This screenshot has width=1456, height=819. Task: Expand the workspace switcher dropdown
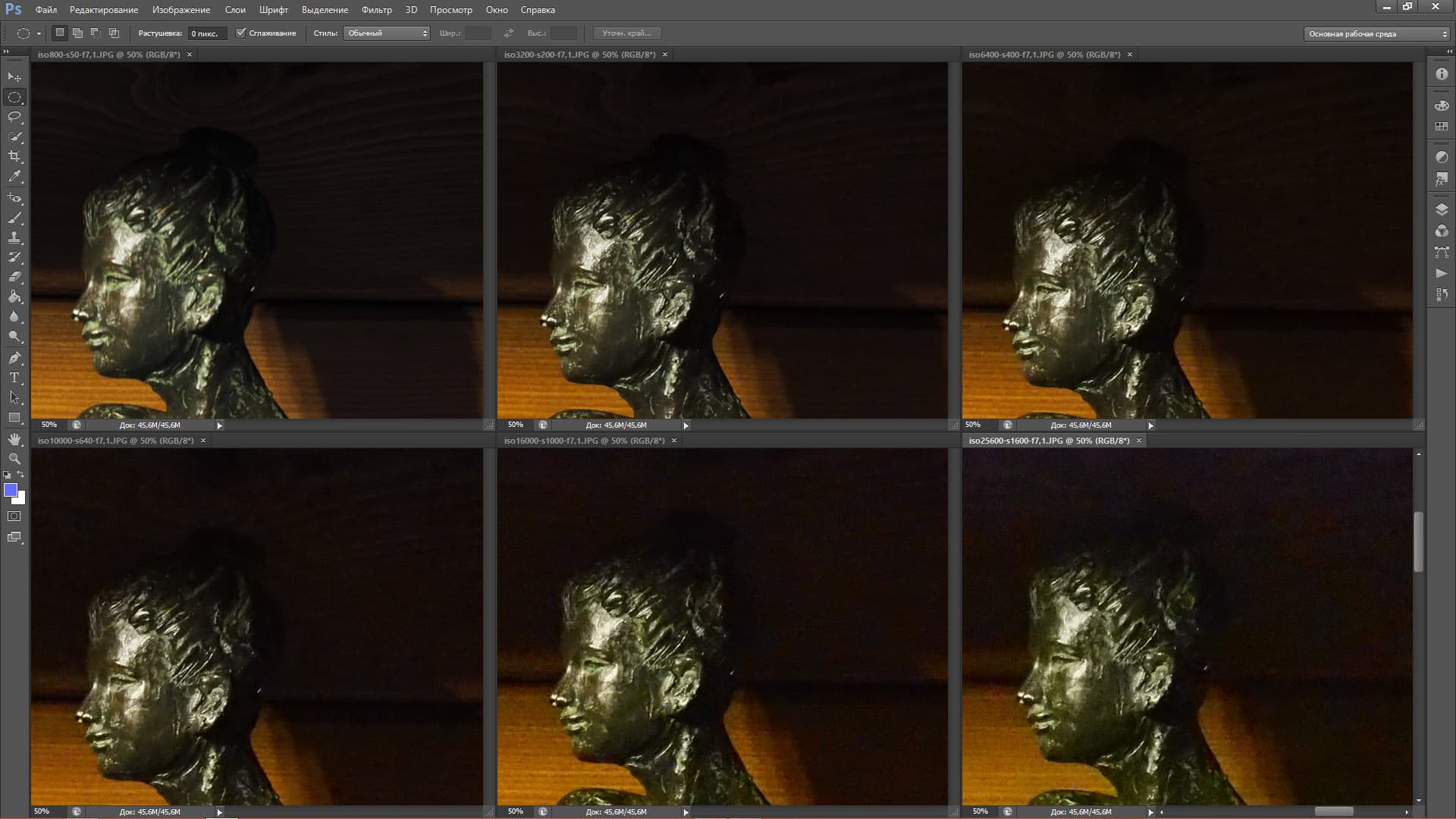(x=1376, y=33)
